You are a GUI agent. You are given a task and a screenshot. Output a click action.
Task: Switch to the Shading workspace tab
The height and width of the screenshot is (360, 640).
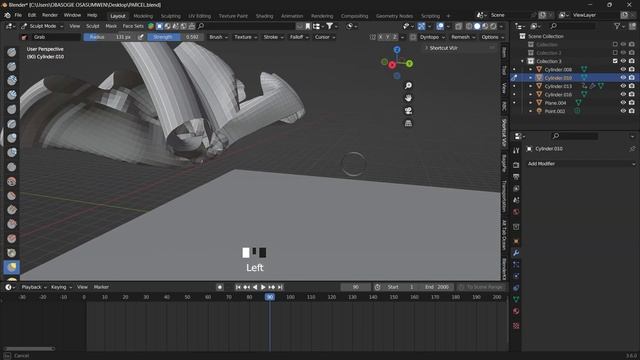(x=264, y=16)
